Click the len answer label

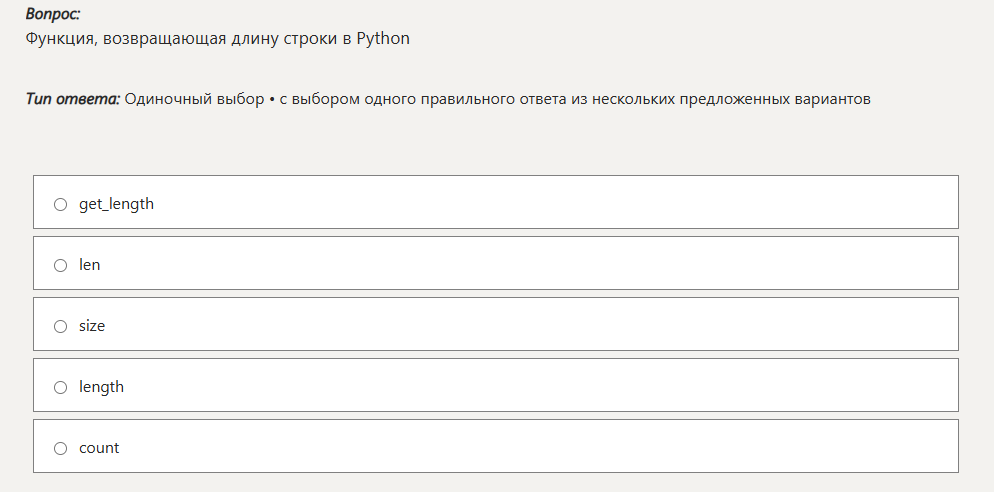click(x=90, y=265)
